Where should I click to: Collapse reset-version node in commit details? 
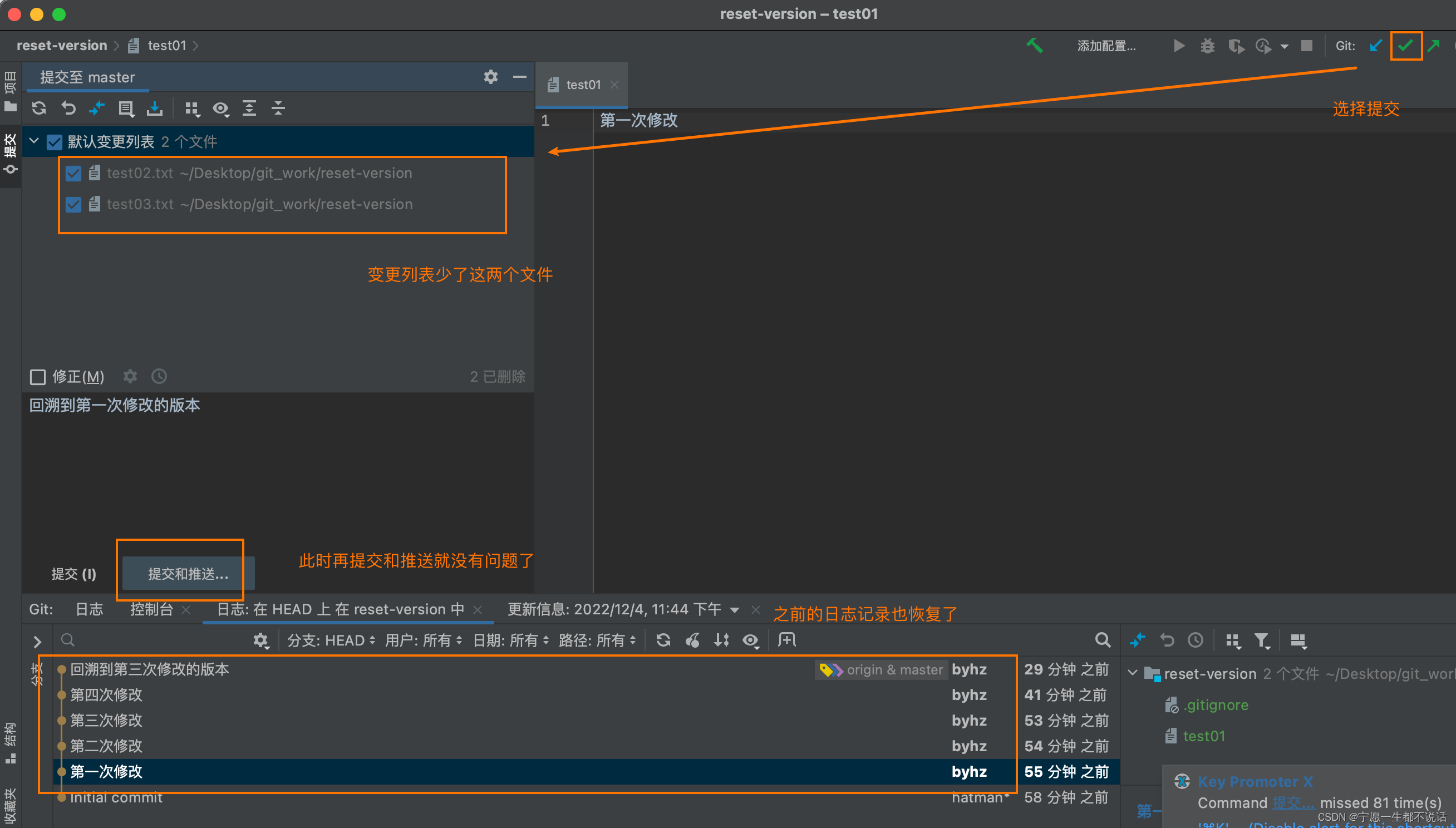point(1133,673)
